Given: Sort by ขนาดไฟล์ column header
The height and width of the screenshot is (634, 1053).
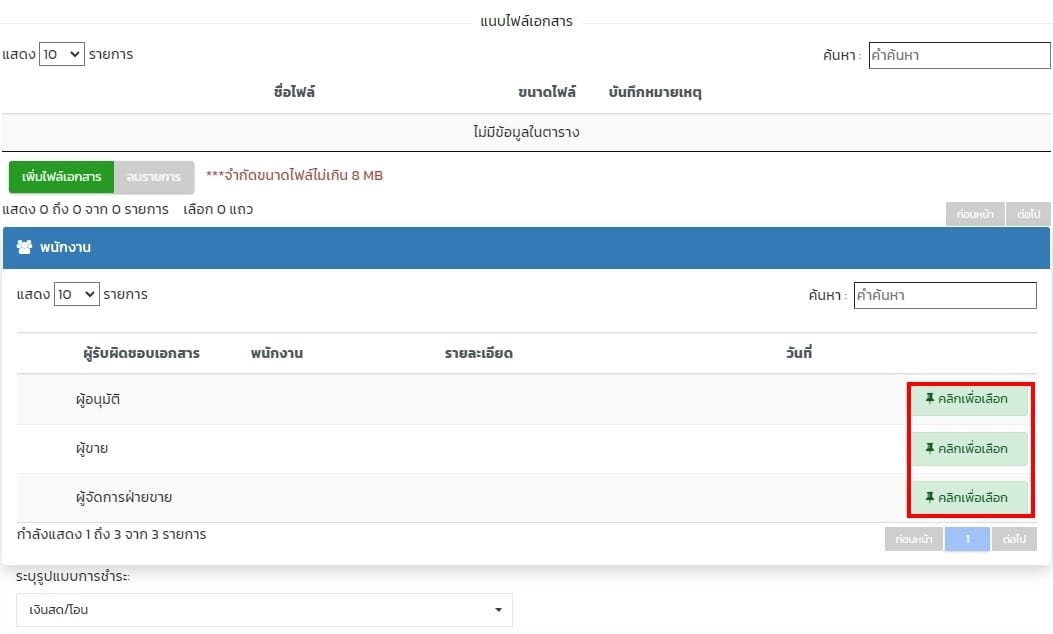Looking at the screenshot, I should pyautogui.click(x=547, y=92).
